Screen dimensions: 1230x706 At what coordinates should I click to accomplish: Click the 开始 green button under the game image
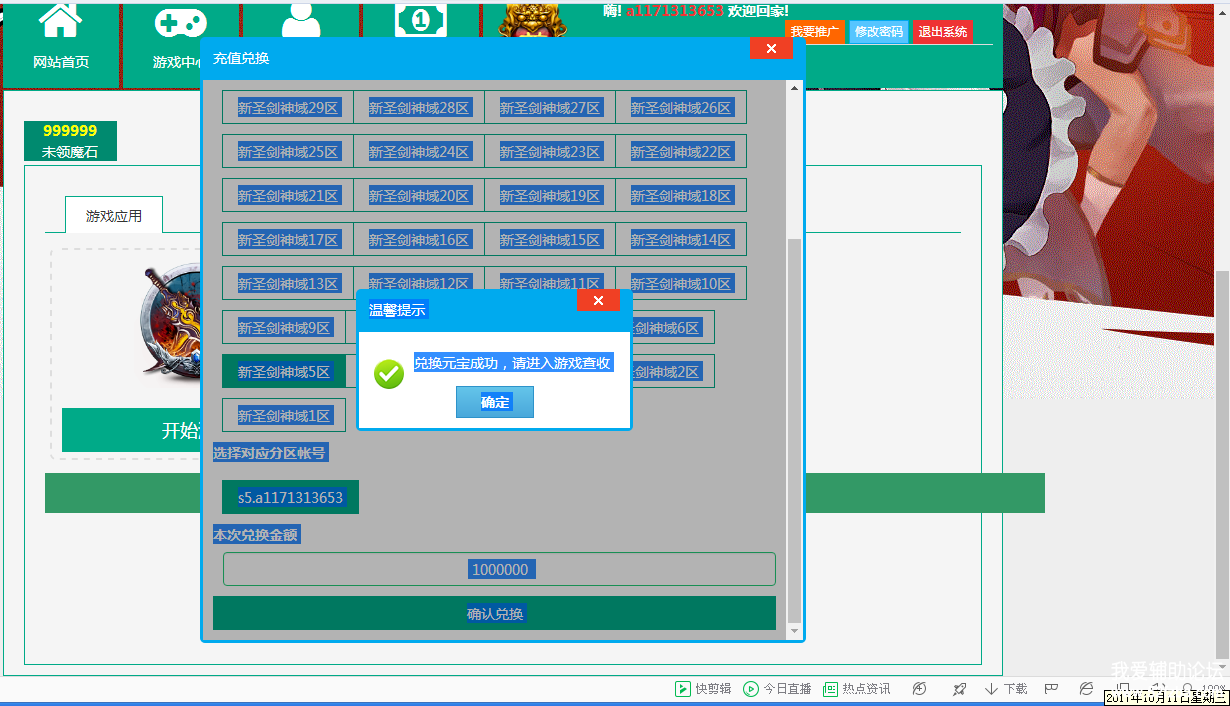131,430
